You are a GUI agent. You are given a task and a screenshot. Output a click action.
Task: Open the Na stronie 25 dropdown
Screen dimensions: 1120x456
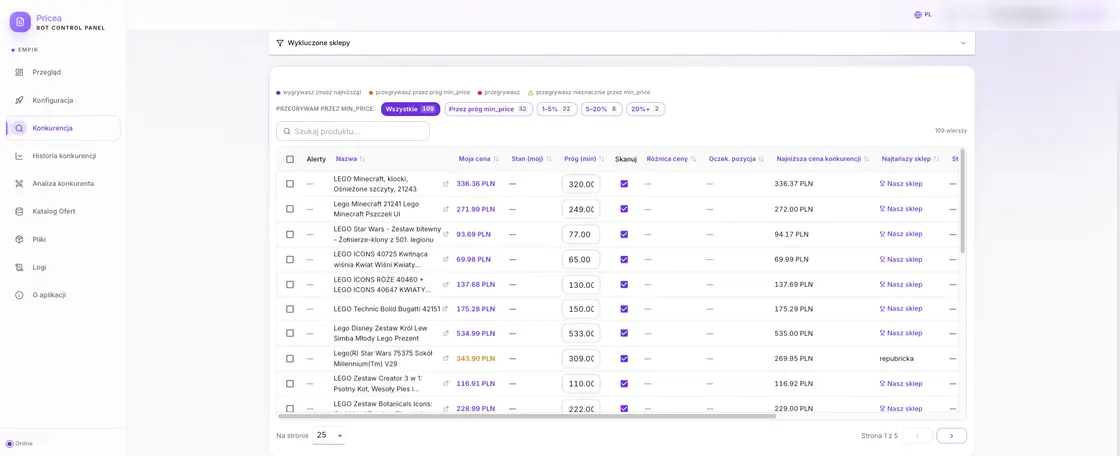[x=329, y=435]
